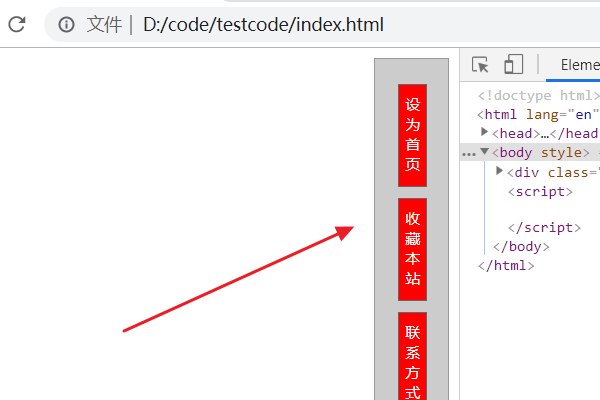Select the closing </body> tag row
This screenshot has height=400, width=600.
coord(521,247)
